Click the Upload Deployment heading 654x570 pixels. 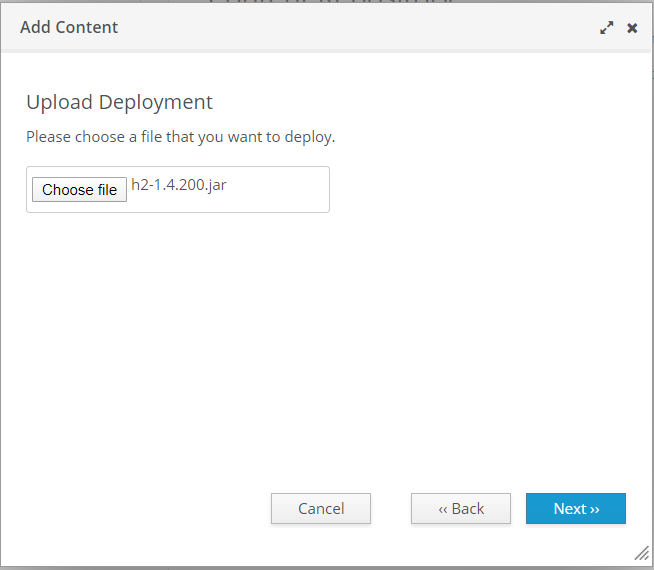(x=119, y=102)
